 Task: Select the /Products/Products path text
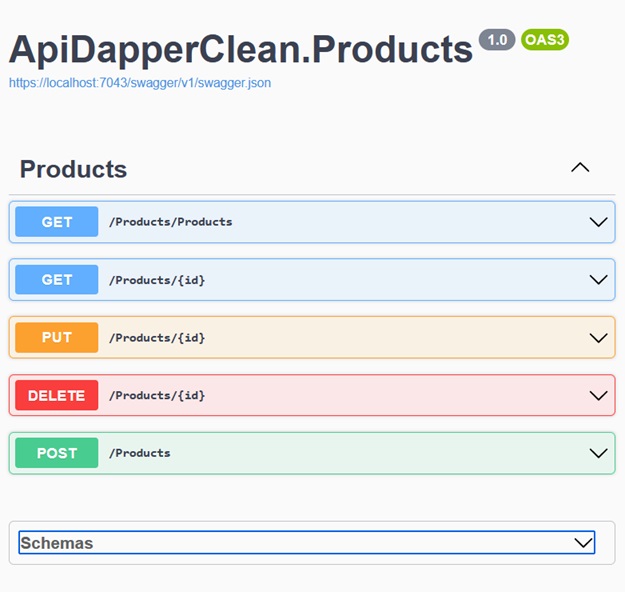point(170,222)
